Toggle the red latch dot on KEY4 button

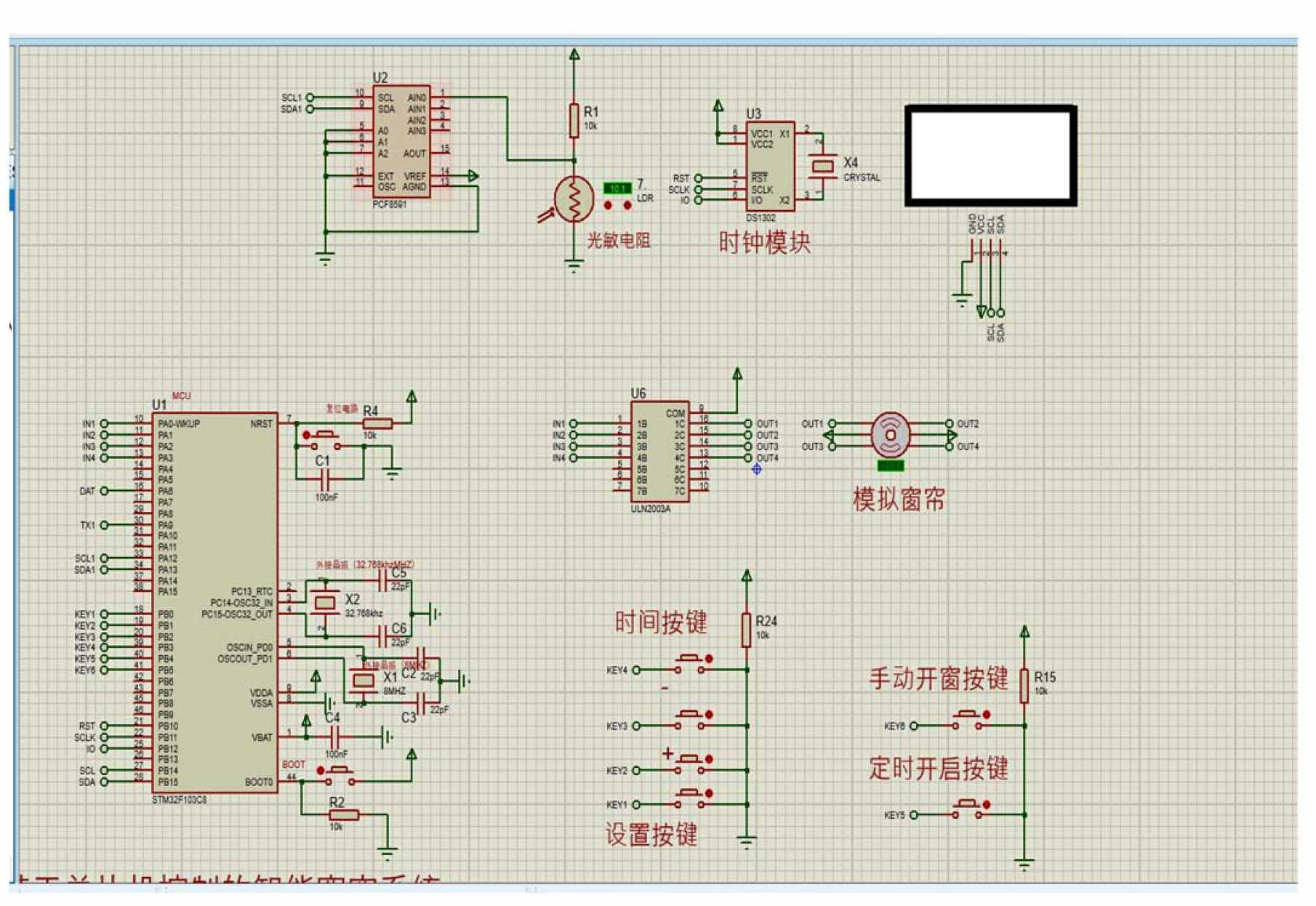click(x=709, y=659)
